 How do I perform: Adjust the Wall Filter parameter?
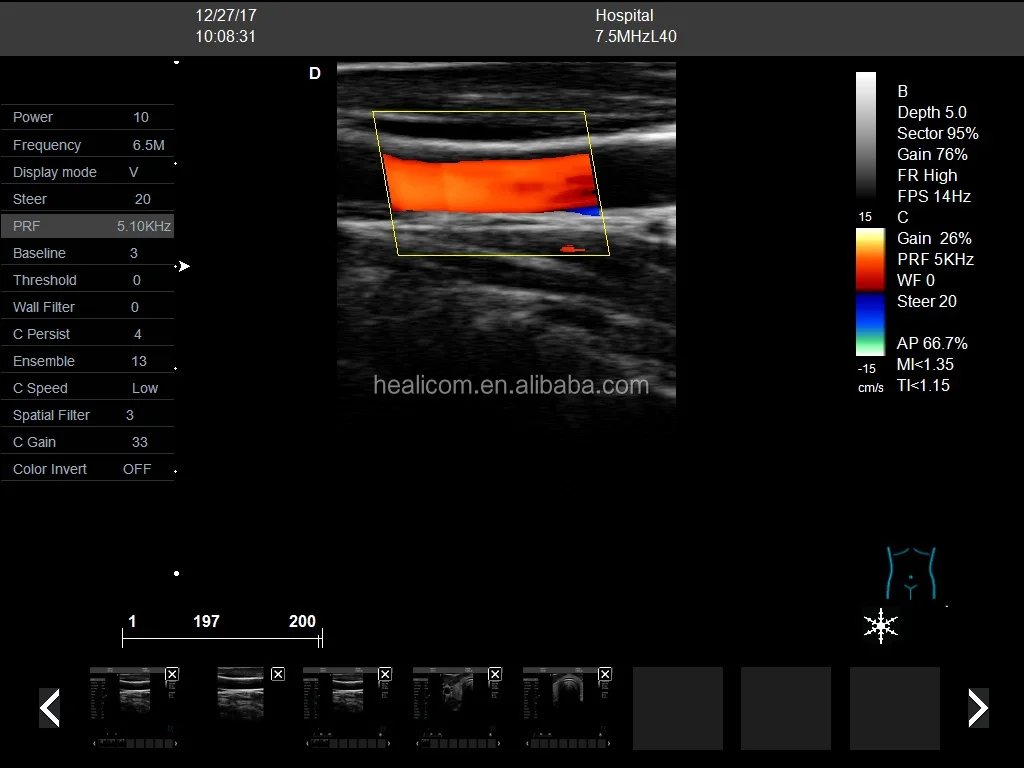pyautogui.click(x=87, y=307)
